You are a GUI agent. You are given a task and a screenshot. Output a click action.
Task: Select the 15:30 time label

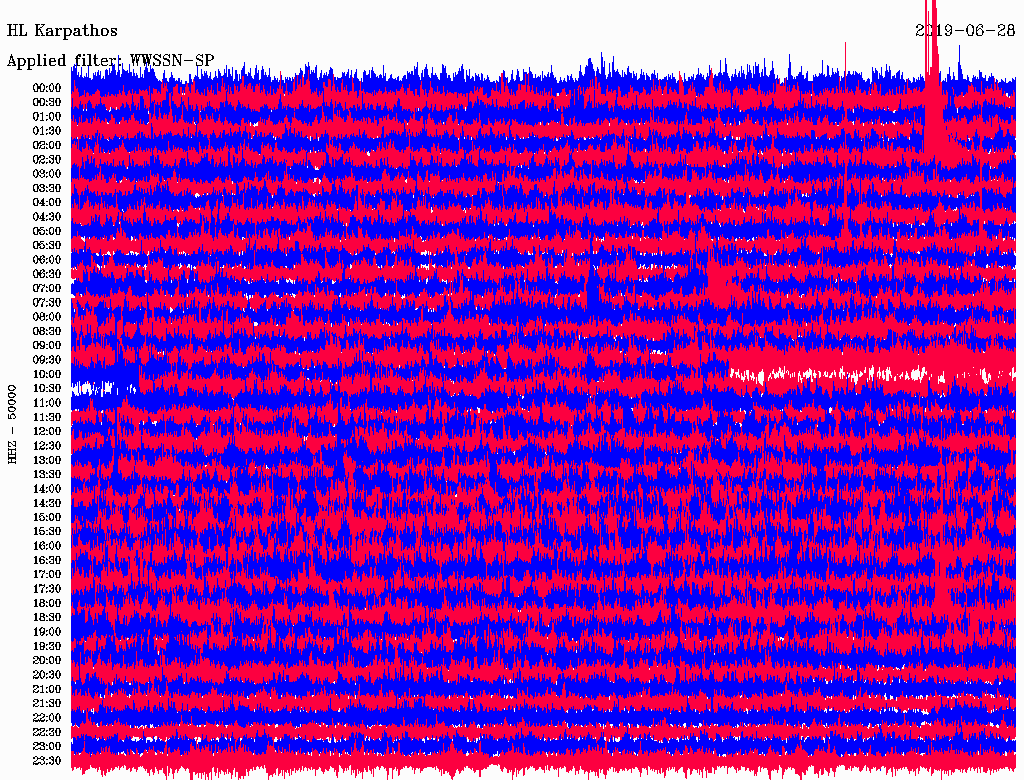[47, 532]
